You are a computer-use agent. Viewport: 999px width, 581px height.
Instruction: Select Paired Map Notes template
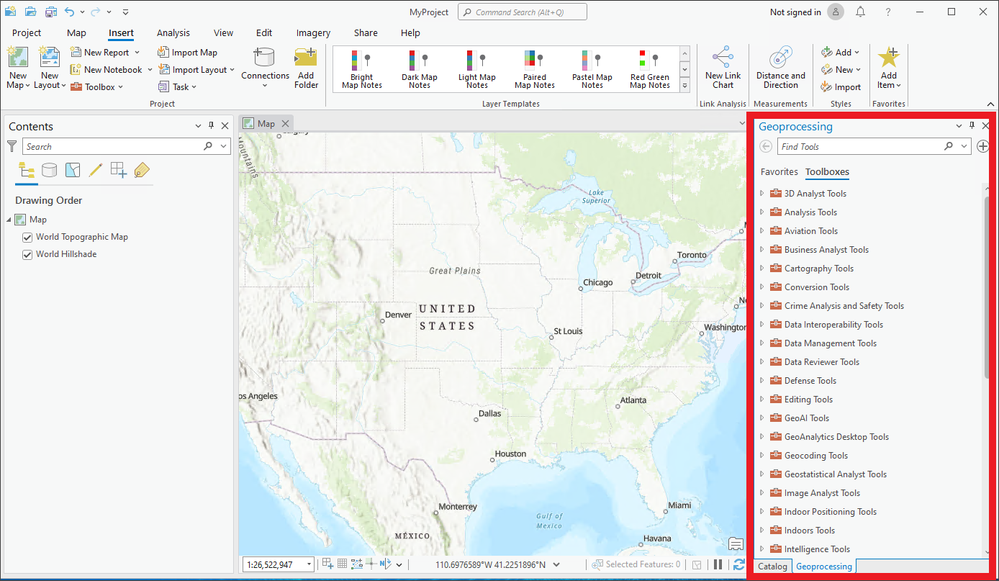click(x=535, y=69)
